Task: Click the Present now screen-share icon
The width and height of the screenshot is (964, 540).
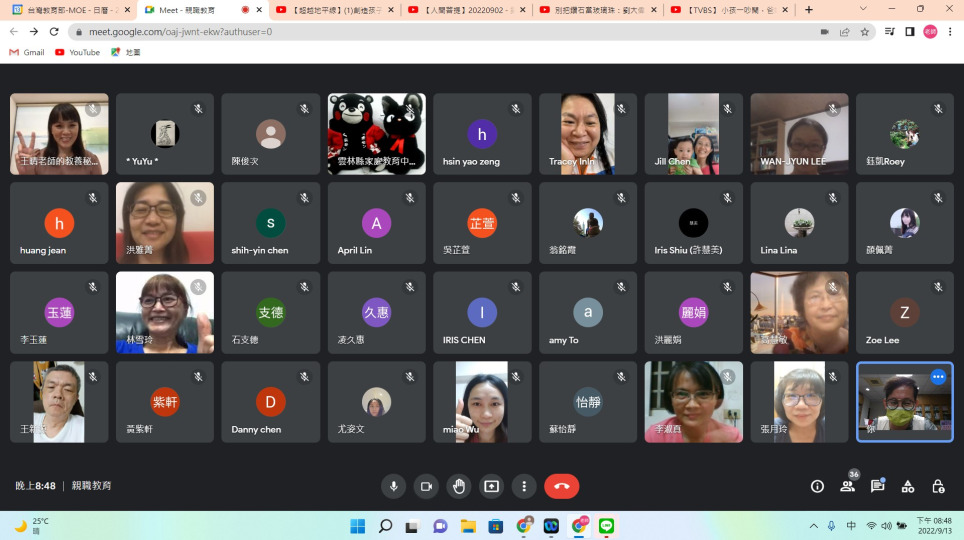Action: [491, 486]
